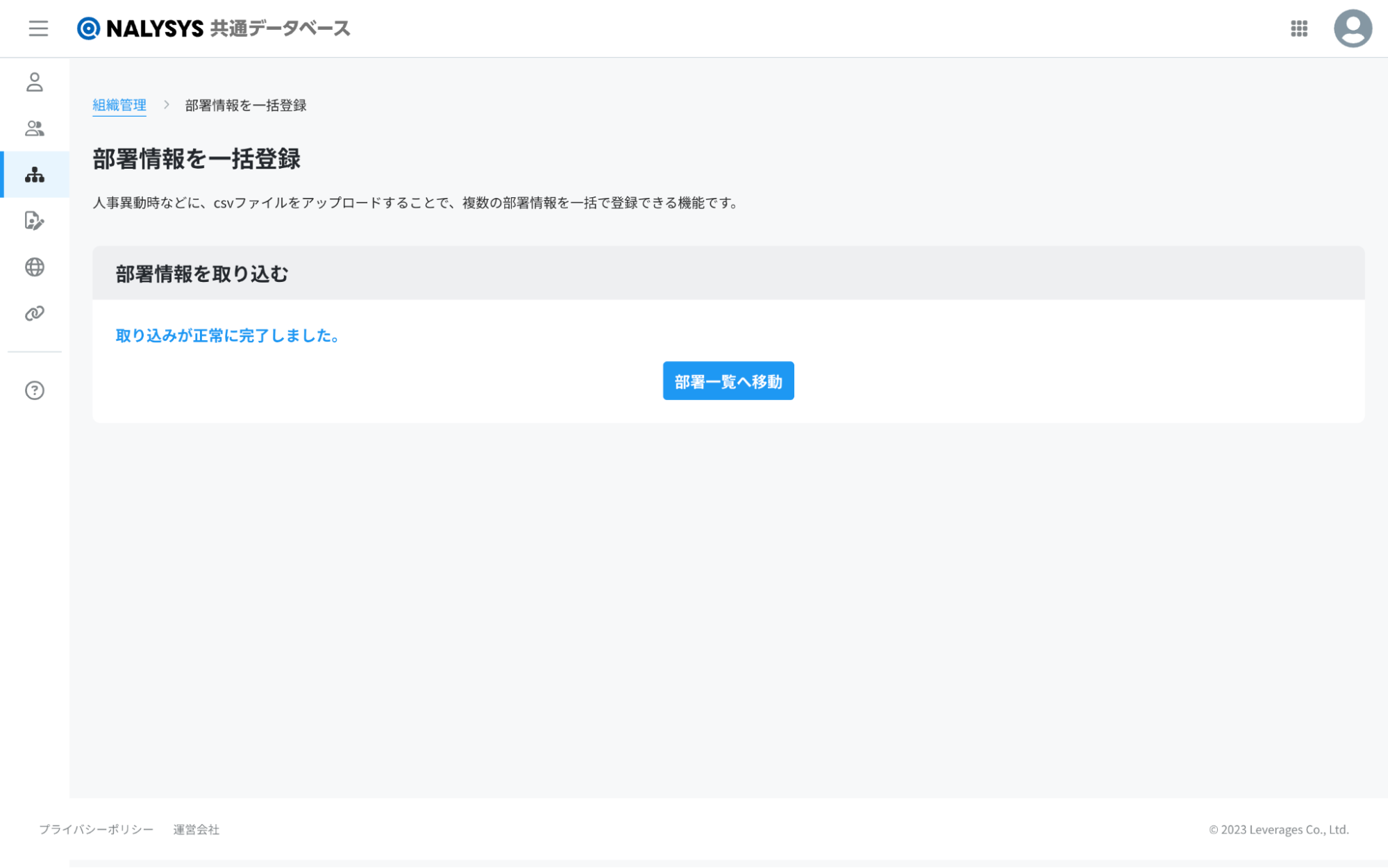This screenshot has height=868, width=1388.
Task: Click the Leverages copyright footer text
Action: (1278, 830)
